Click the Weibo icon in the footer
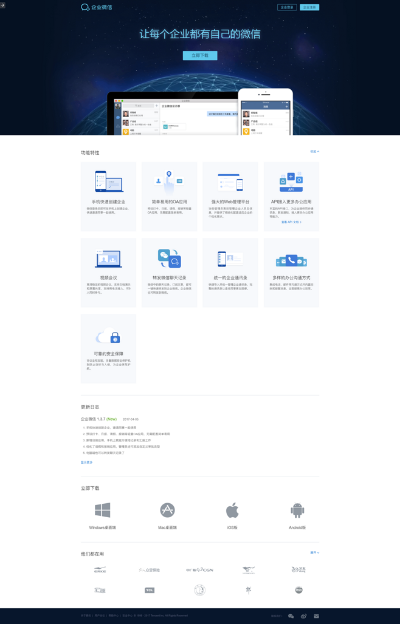 (x=304, y=616)
